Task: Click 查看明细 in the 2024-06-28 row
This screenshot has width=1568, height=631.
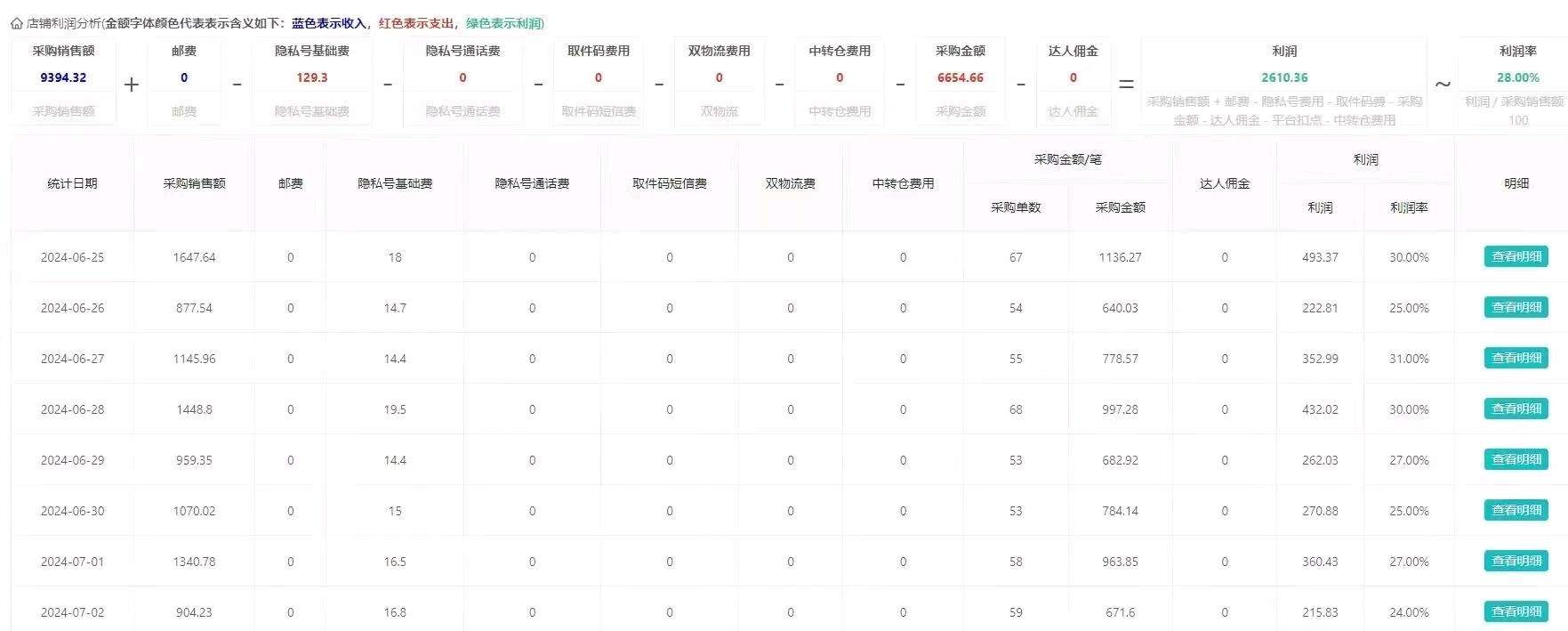Action: [x=1516, y=409]
